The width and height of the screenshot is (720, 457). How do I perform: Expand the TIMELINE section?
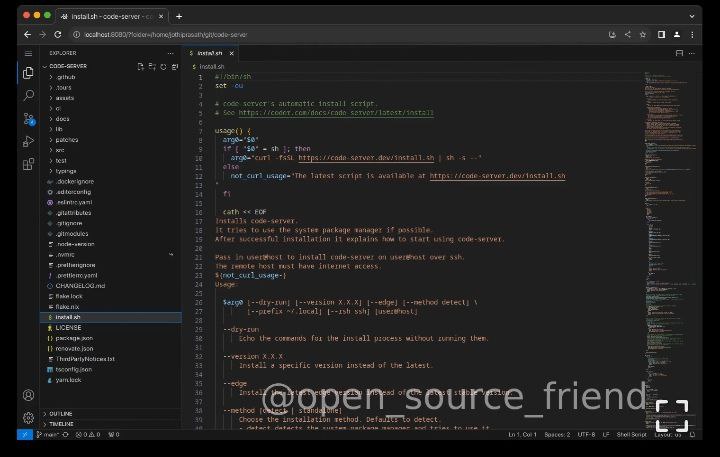tap(111, 424)
